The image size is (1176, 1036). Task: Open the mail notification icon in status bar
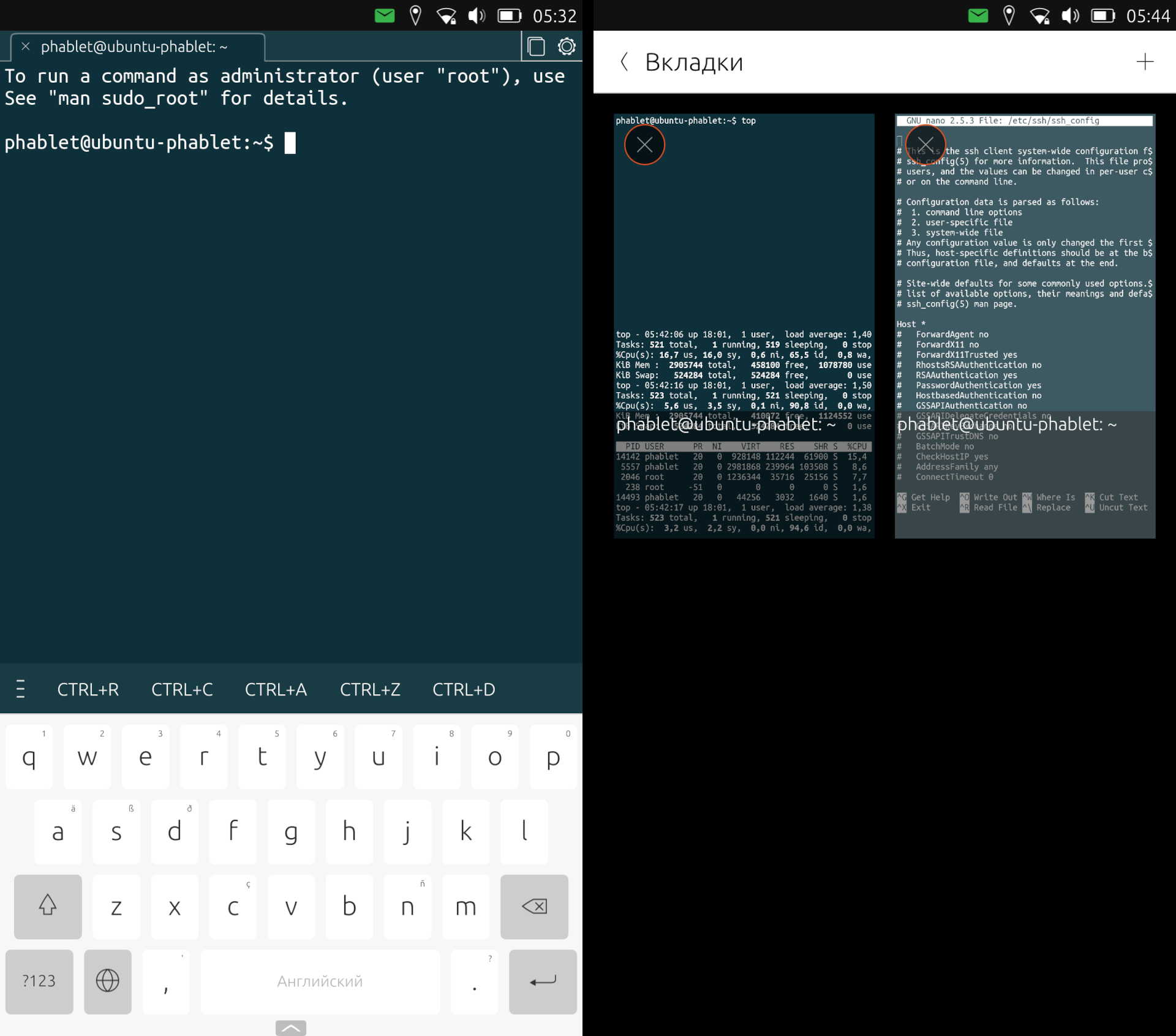[384, 15]
